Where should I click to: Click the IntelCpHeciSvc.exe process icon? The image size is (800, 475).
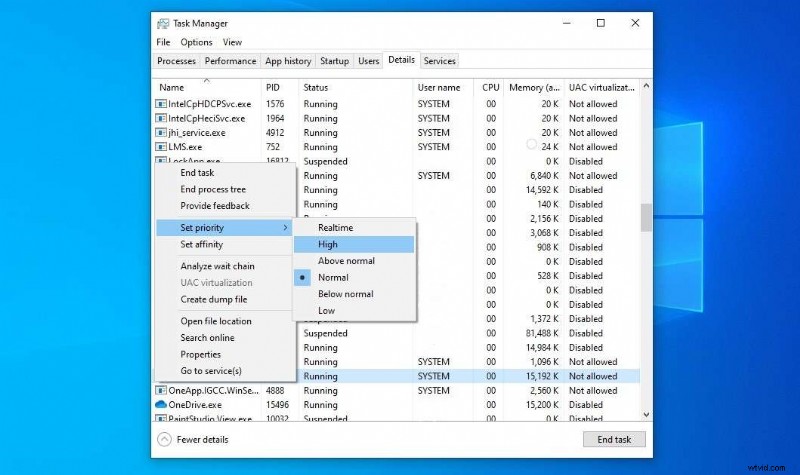pos(161,118)
